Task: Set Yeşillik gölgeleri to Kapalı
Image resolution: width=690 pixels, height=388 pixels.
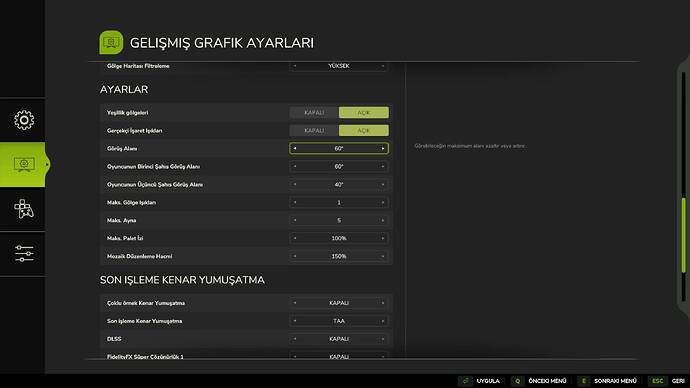Action: point(314,113)
